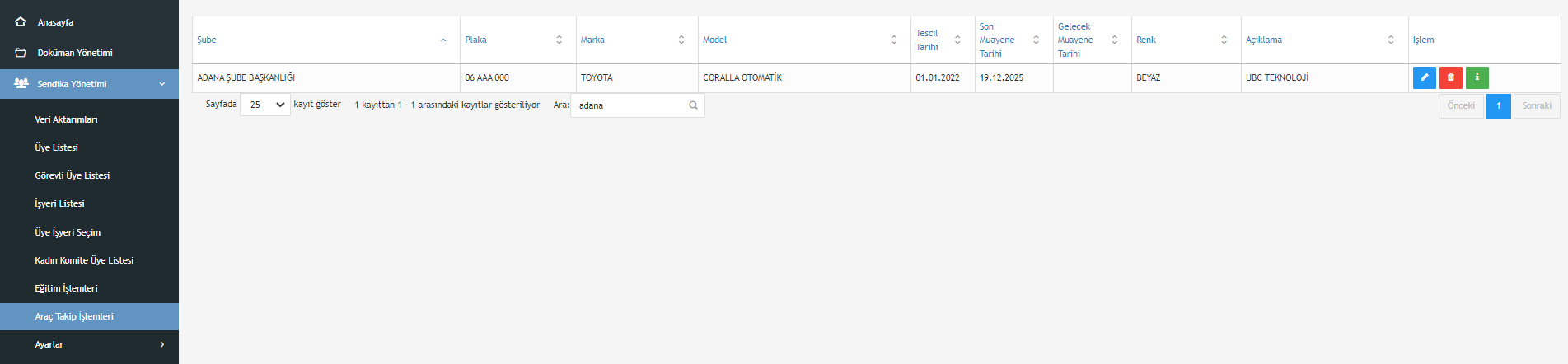This screenshot has width=1568, height=364.
Task: Click the Önceki pagination button
Action: coord(1461,105)
